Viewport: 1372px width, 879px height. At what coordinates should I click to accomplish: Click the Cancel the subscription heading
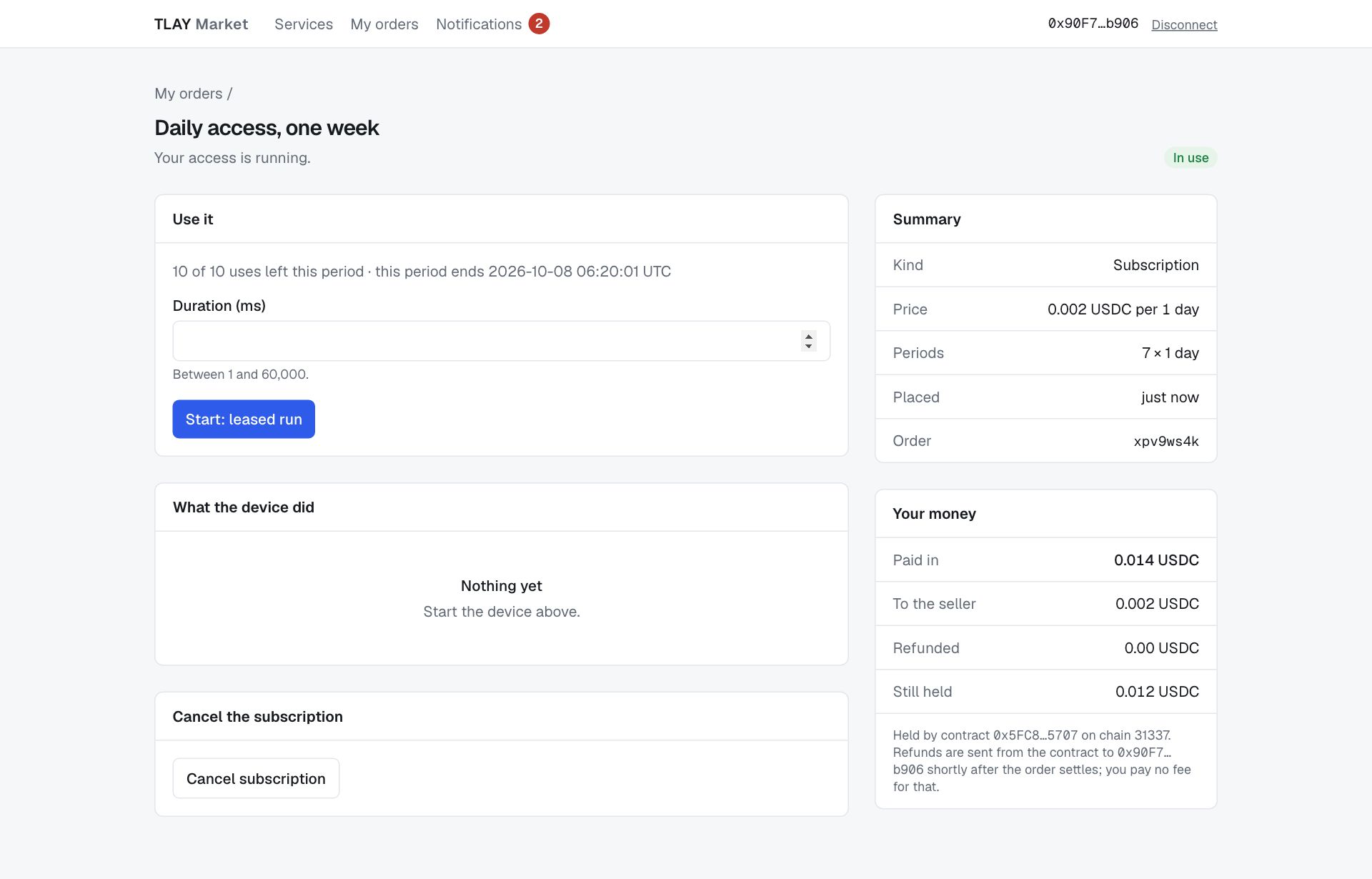pyautogui.click(x=258, y=717)
